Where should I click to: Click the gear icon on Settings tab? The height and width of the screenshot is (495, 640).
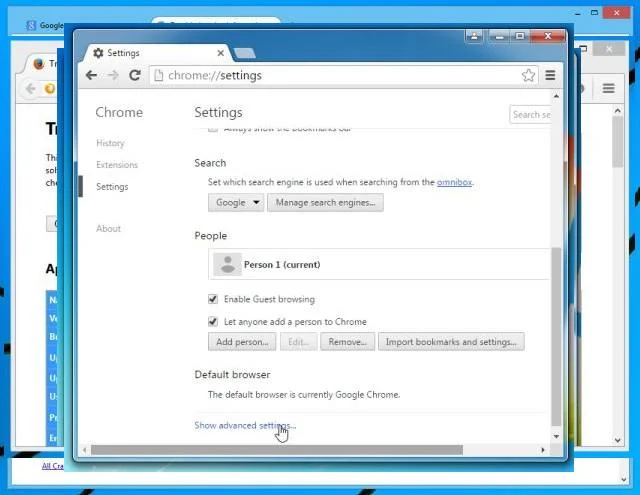point(98,53)
